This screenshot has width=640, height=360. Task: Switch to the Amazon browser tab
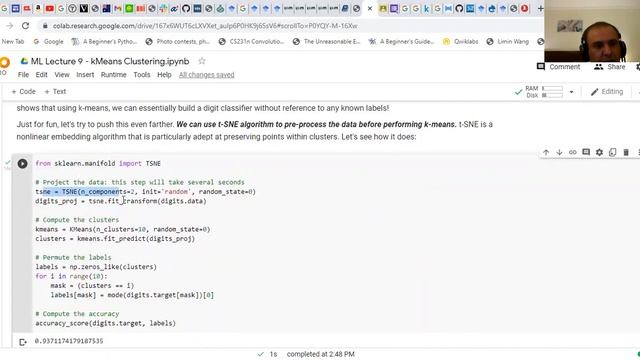coord(38,8)
